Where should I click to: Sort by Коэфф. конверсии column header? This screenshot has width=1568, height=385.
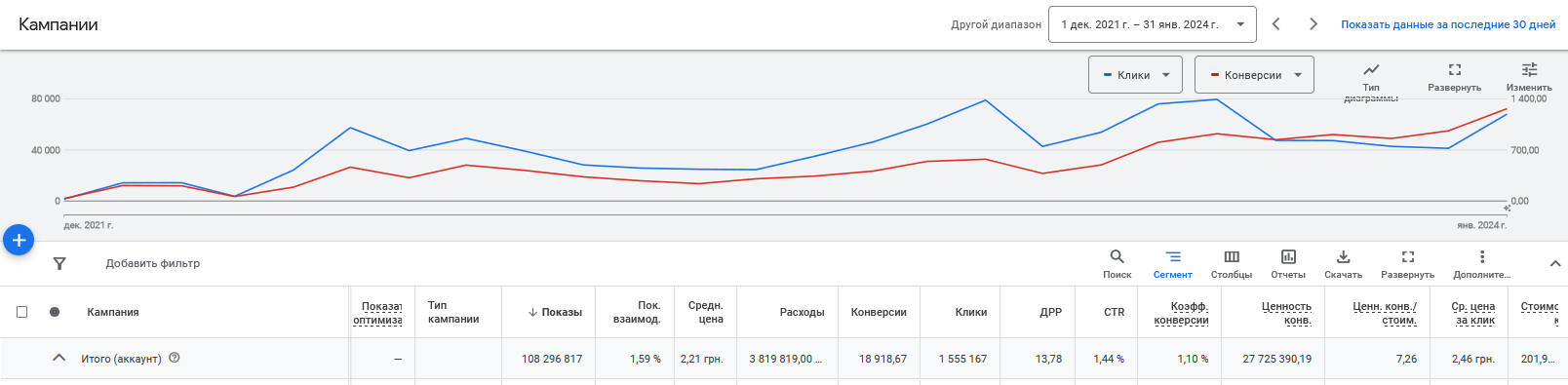pyautogui.click(x=1181, y=313)
